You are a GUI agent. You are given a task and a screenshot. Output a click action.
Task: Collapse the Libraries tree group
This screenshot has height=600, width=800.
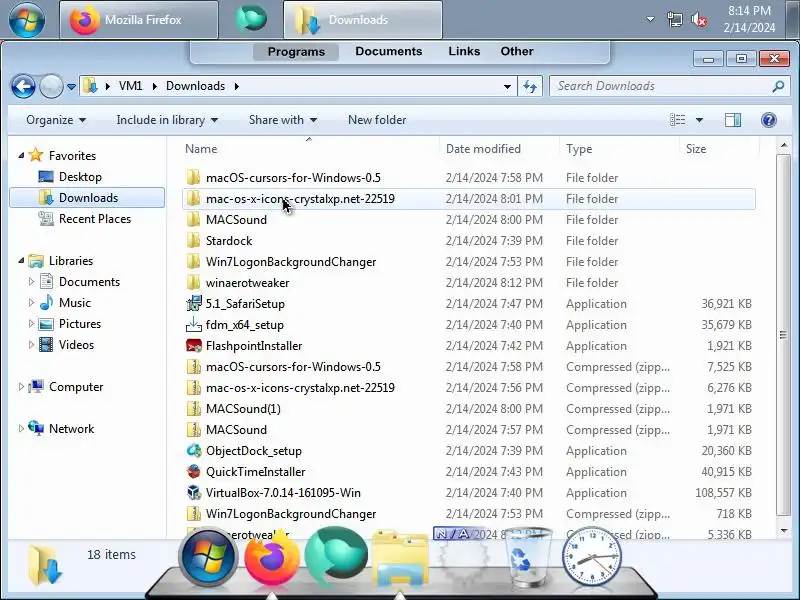[x=21, y=260]
